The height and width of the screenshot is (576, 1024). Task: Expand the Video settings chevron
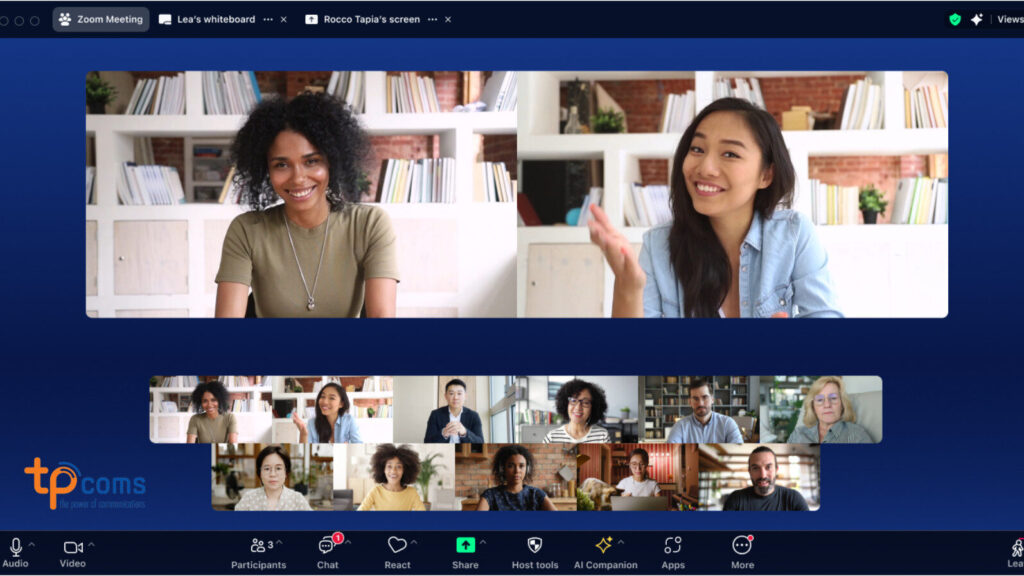[92, 543]
